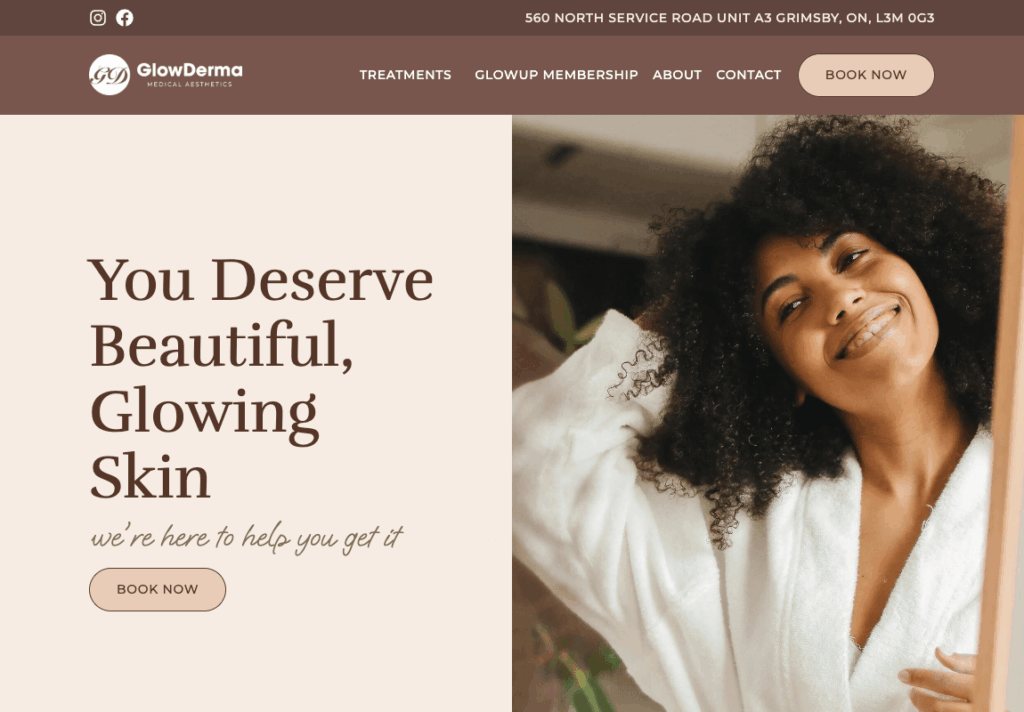
Task: Click the circular GD logo emblem
Action: pyautogui.click(x=109, y=74)
